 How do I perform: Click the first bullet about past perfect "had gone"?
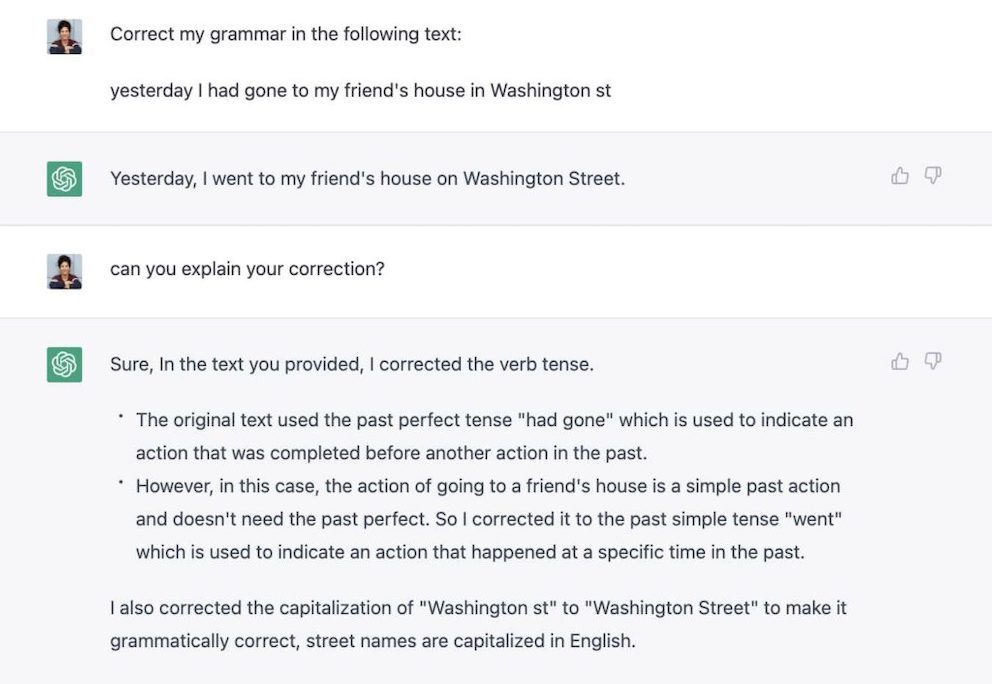coord(494,437)
